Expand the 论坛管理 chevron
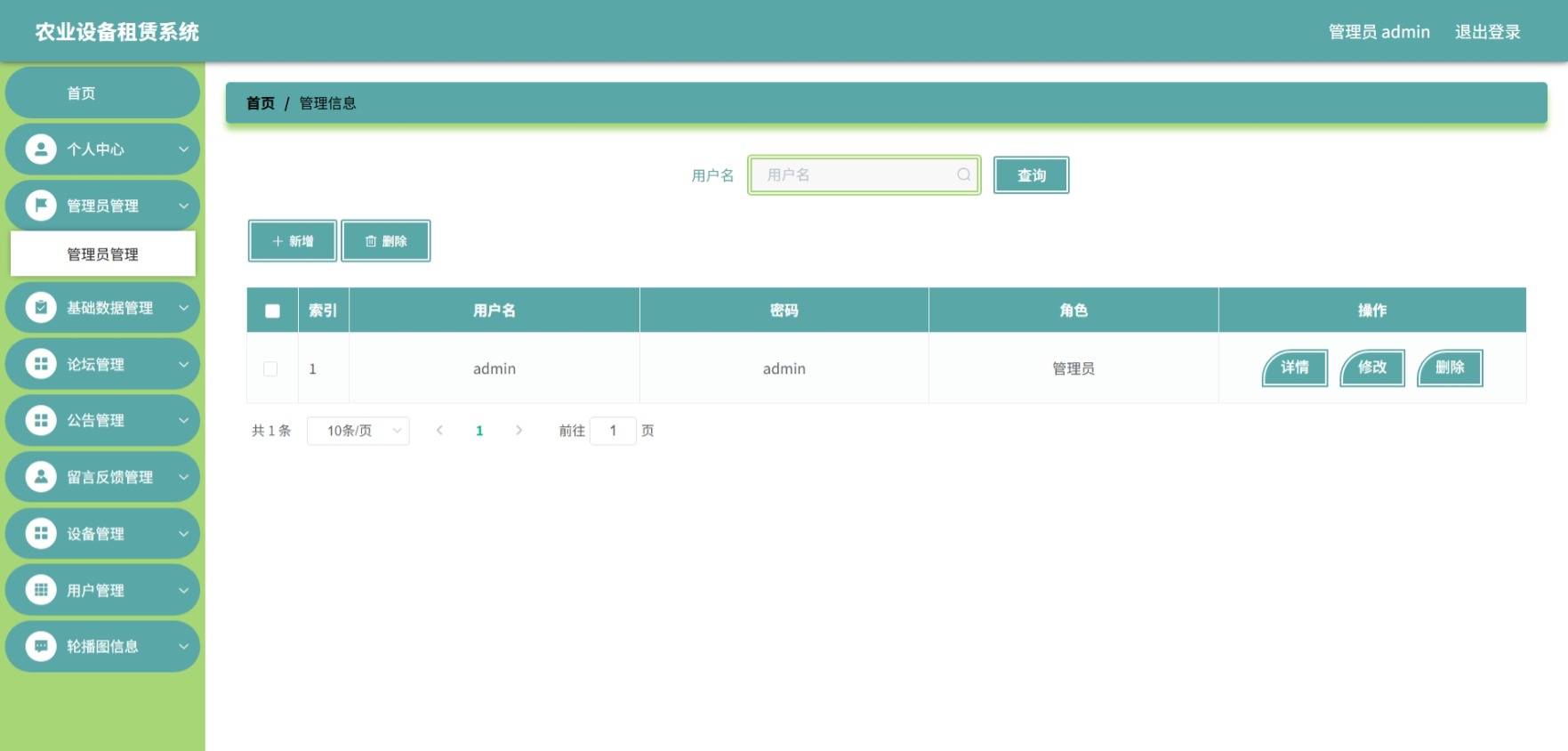The image size is (1568, 751). click(x=183, y=364)
